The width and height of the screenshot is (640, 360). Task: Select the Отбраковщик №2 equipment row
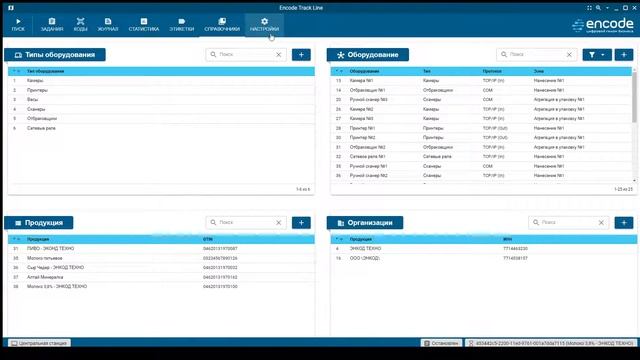click(x=481, y=147)
